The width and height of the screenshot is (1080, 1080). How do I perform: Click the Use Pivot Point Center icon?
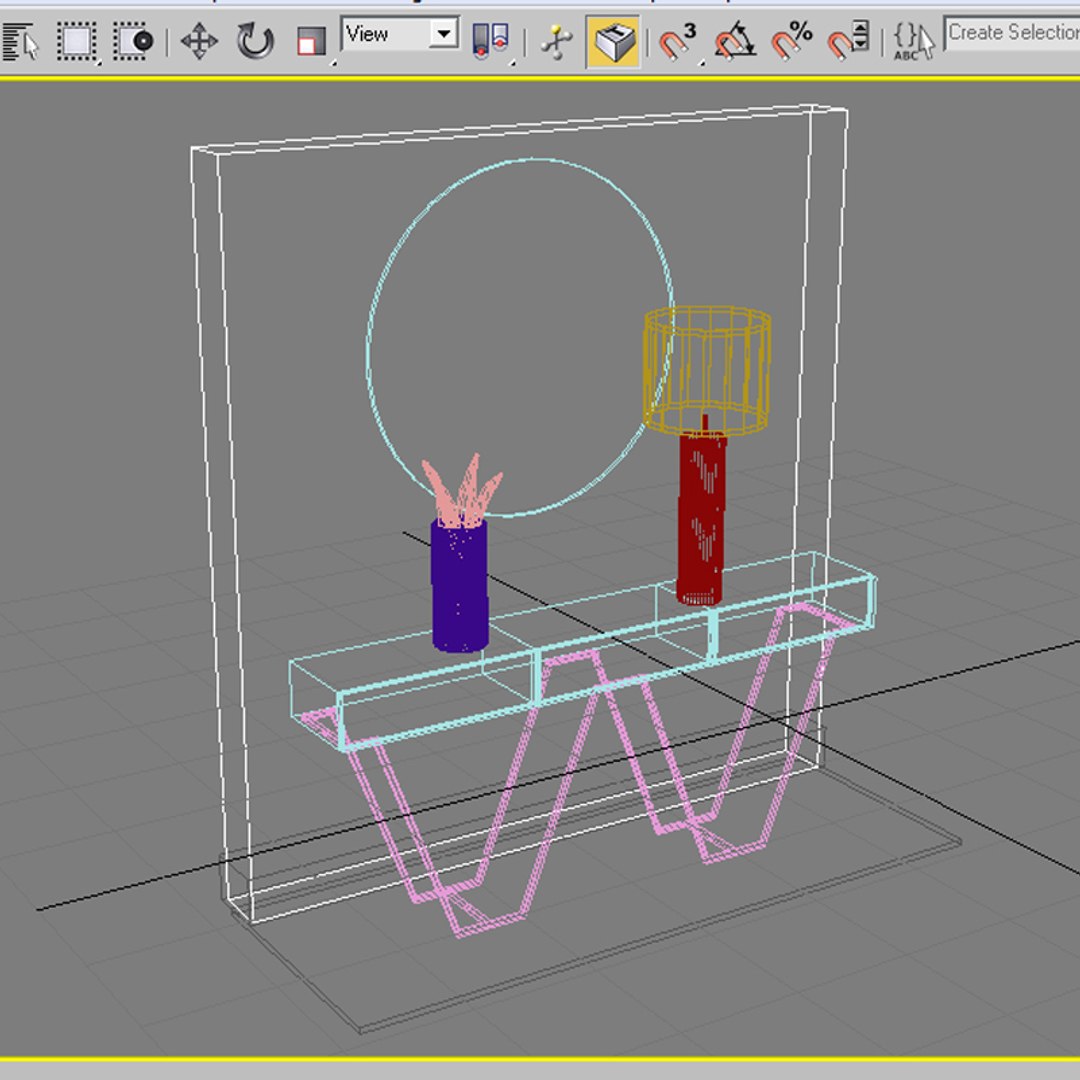[491, 41]
